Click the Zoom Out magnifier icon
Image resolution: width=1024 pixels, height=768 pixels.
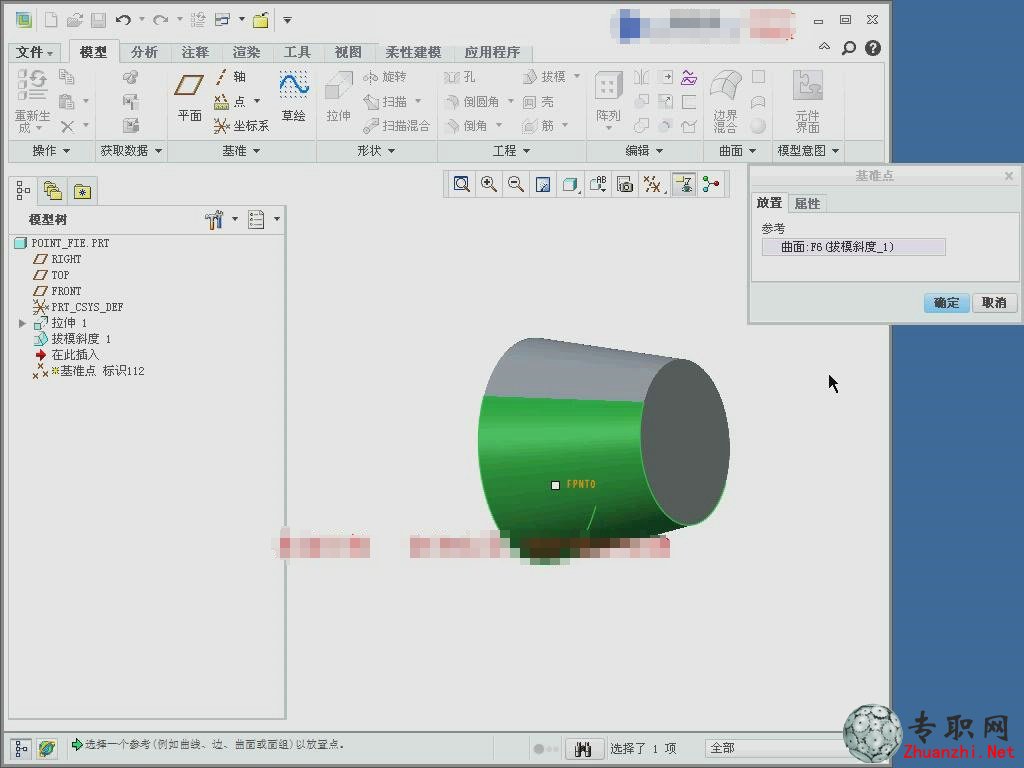[x=516, y=184]
